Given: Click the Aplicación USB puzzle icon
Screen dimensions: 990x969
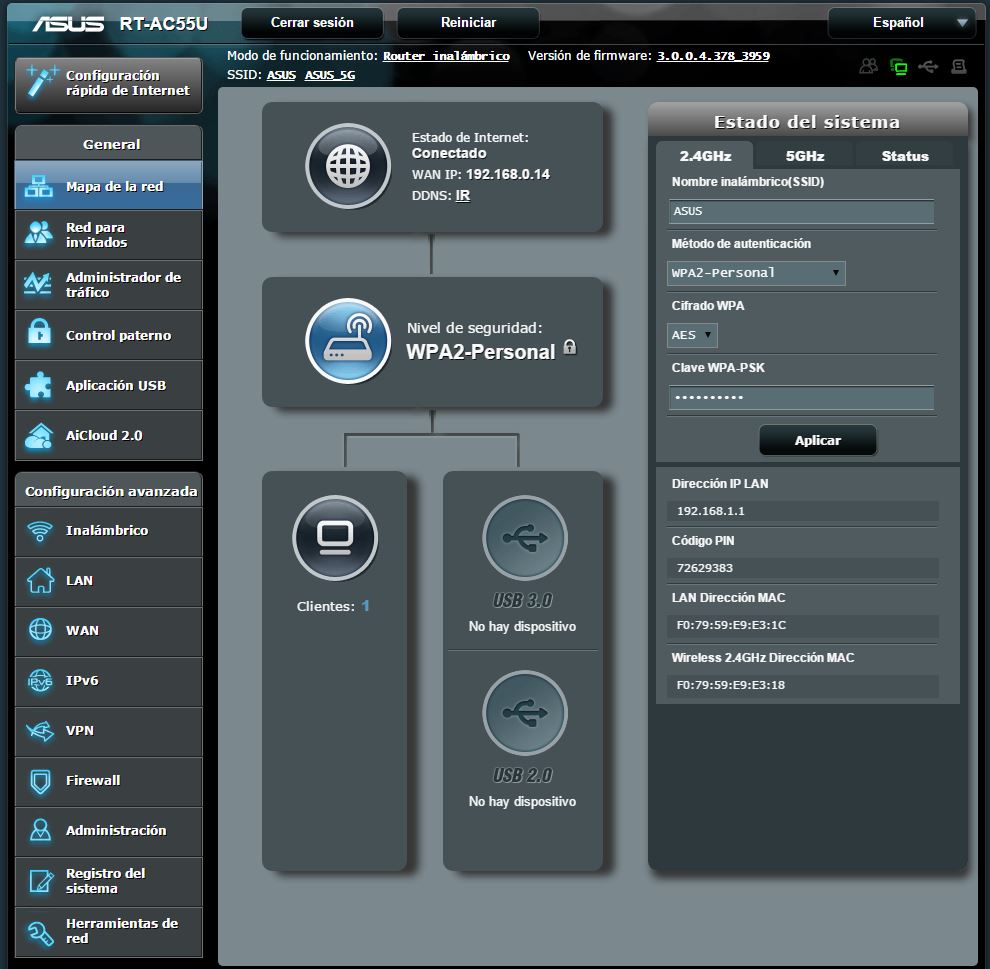Looking at the screenshot, I should (39, 384).
